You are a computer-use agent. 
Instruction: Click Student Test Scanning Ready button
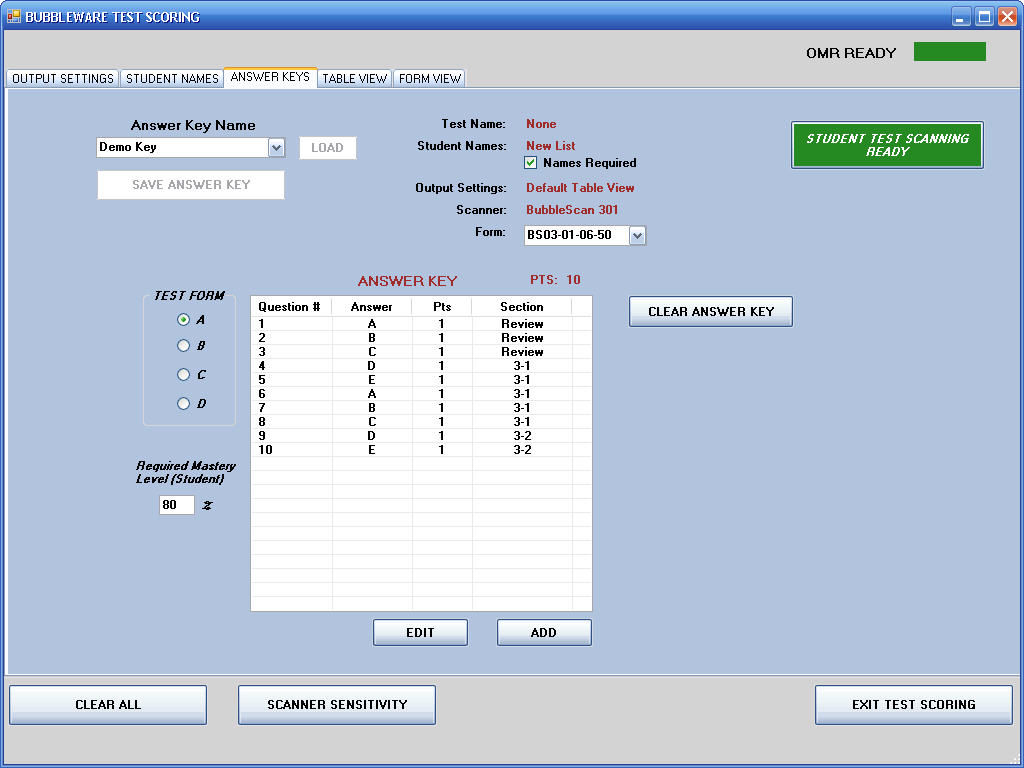(887, 145)
